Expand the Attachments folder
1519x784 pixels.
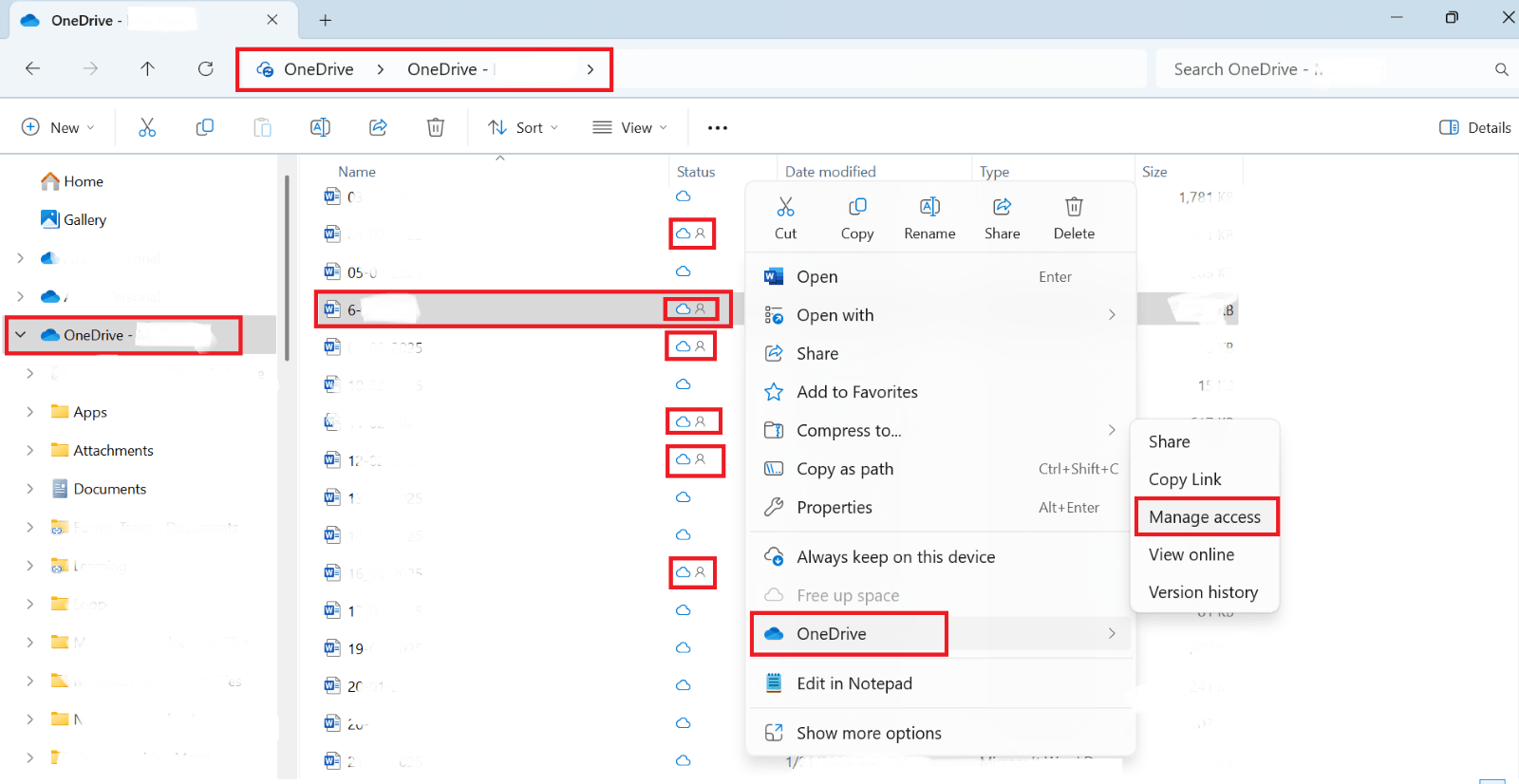click(29, 450)
